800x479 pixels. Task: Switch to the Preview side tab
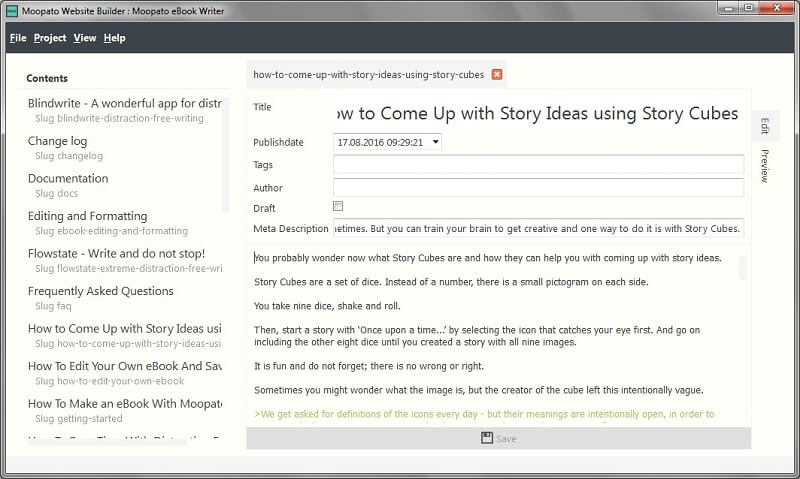(764, 166)
